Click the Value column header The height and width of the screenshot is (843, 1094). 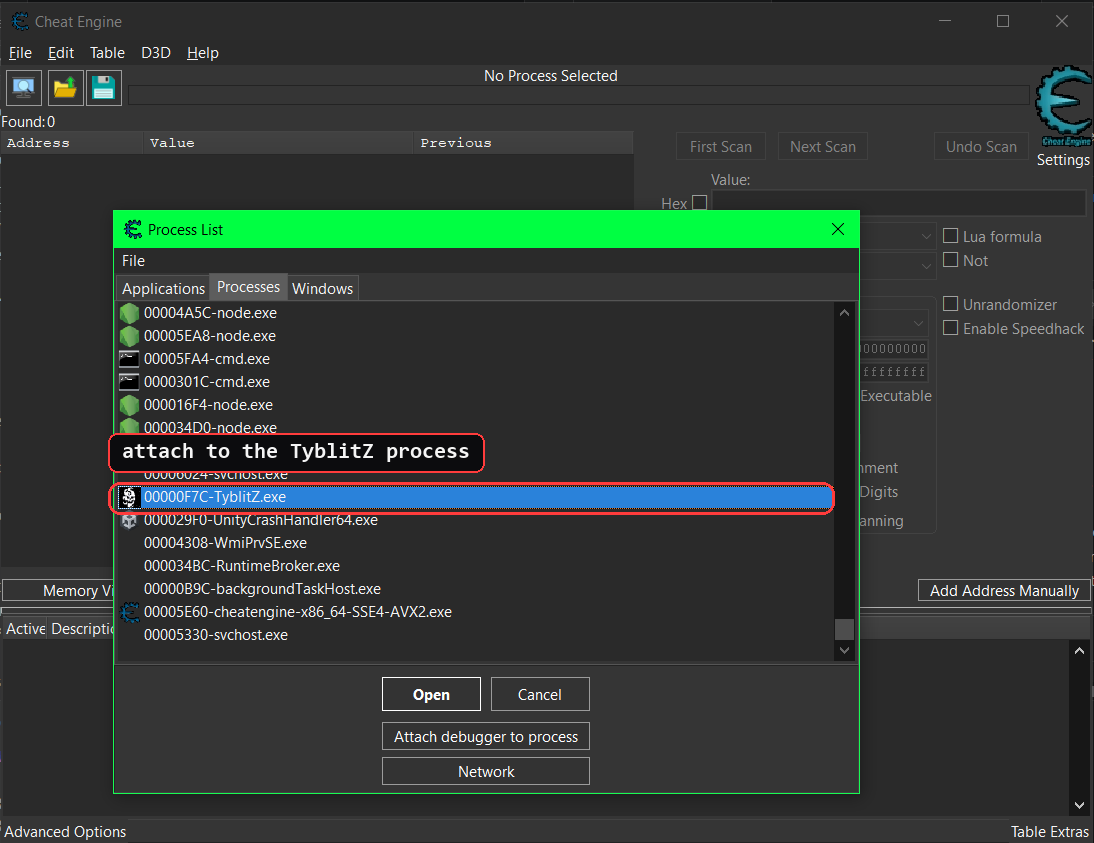pos(278,142)
